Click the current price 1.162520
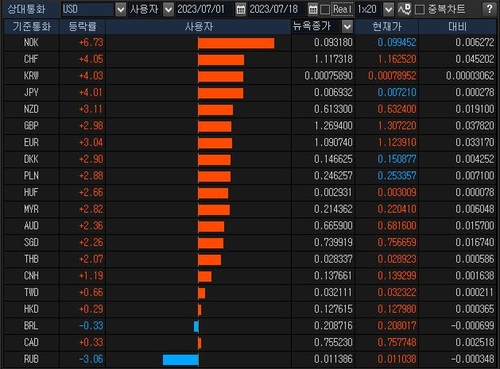The height and width of the screenshot is (369, 500). [x=397, y=59]
